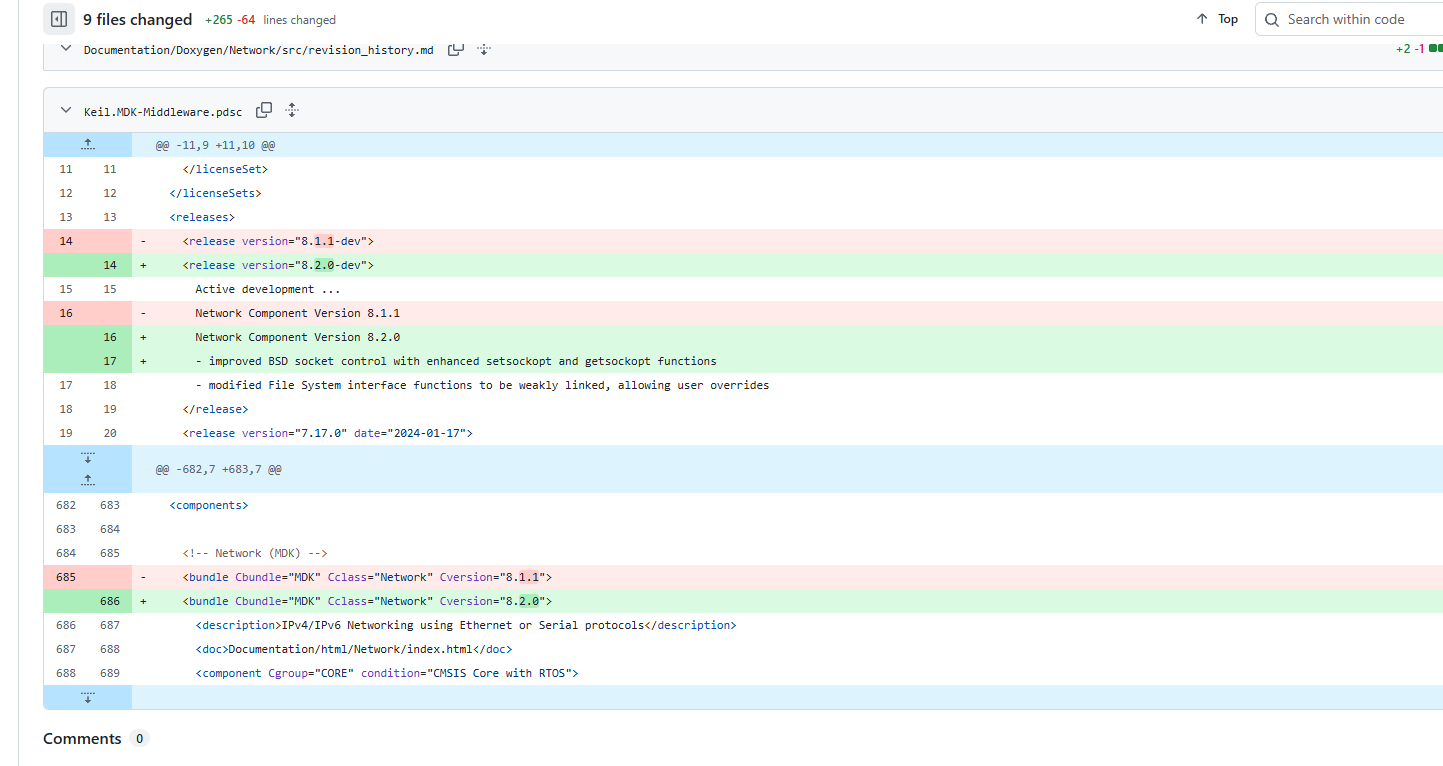Copy the revision_history.md file path
Image resolution: width=1443 pixels, height=766 pixels.
pyautogui.click(x=456, y=49)
